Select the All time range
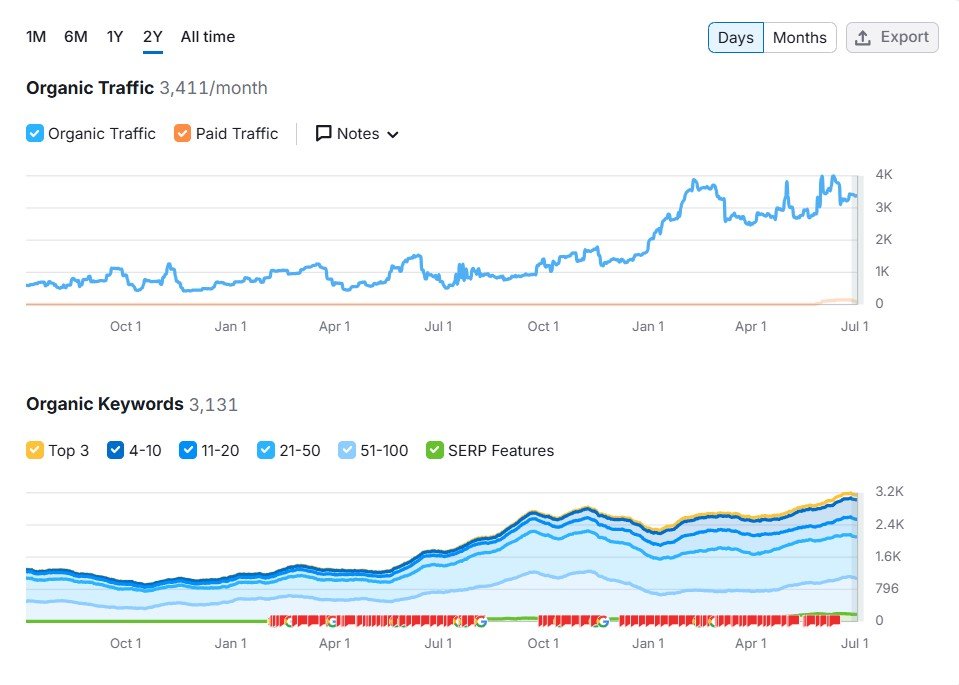Screen dimensions: 959x685 pos(207,37)
